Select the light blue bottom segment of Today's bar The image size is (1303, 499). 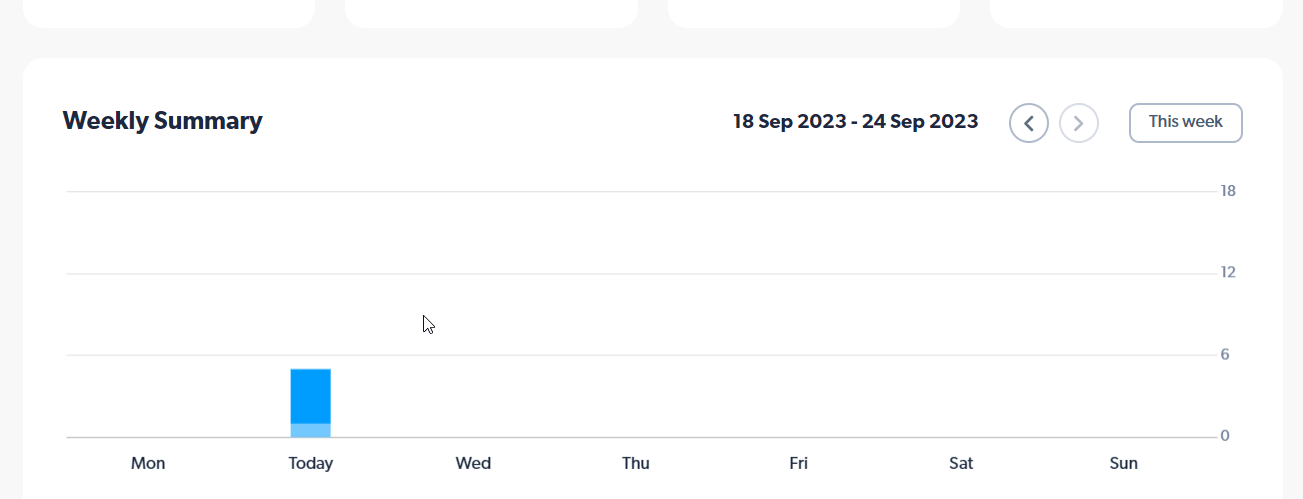coord(311,431)
